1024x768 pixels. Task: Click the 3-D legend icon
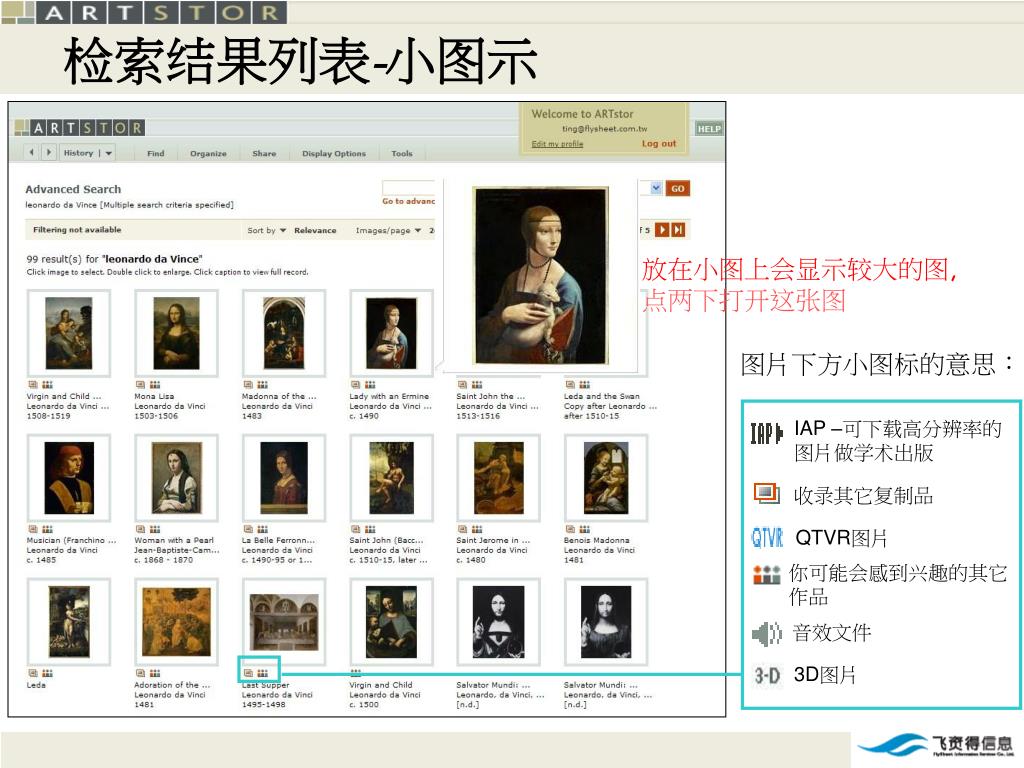[x=767, y=675]
